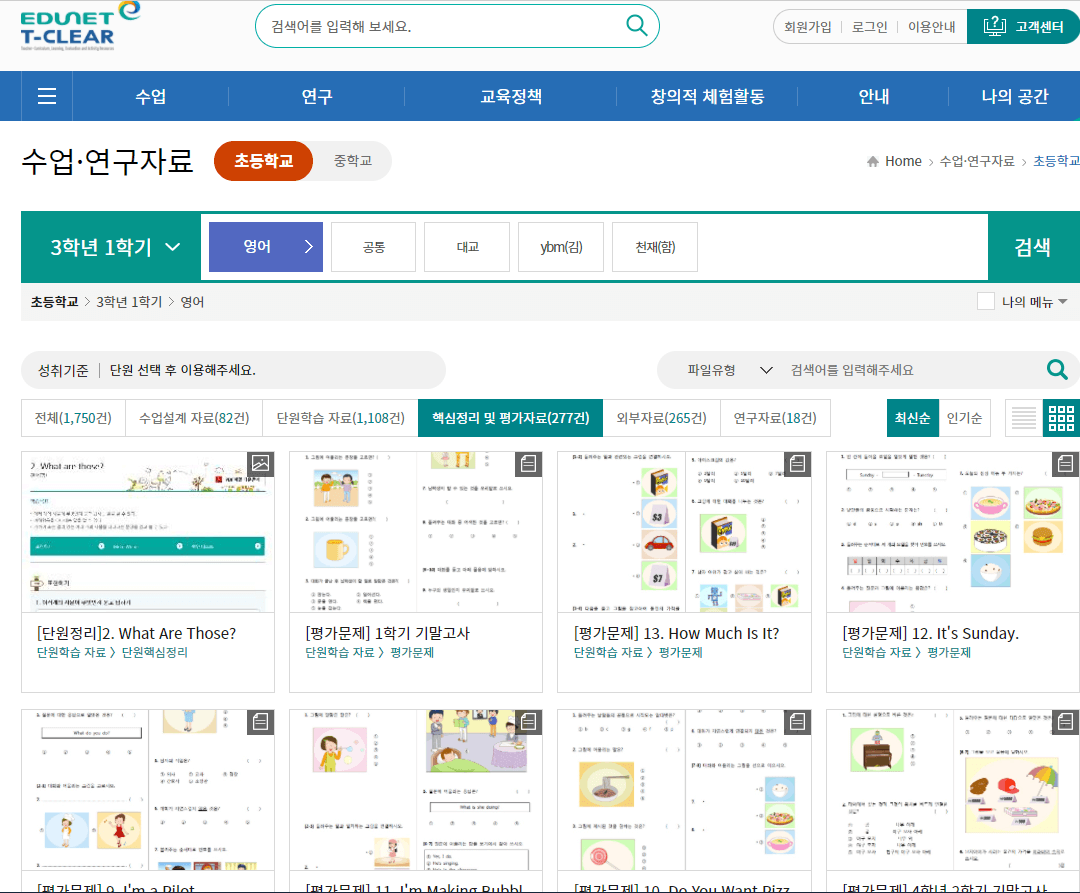Click the 로그인 link
The image size is (1080, 893).
click(x=869, y=27)
